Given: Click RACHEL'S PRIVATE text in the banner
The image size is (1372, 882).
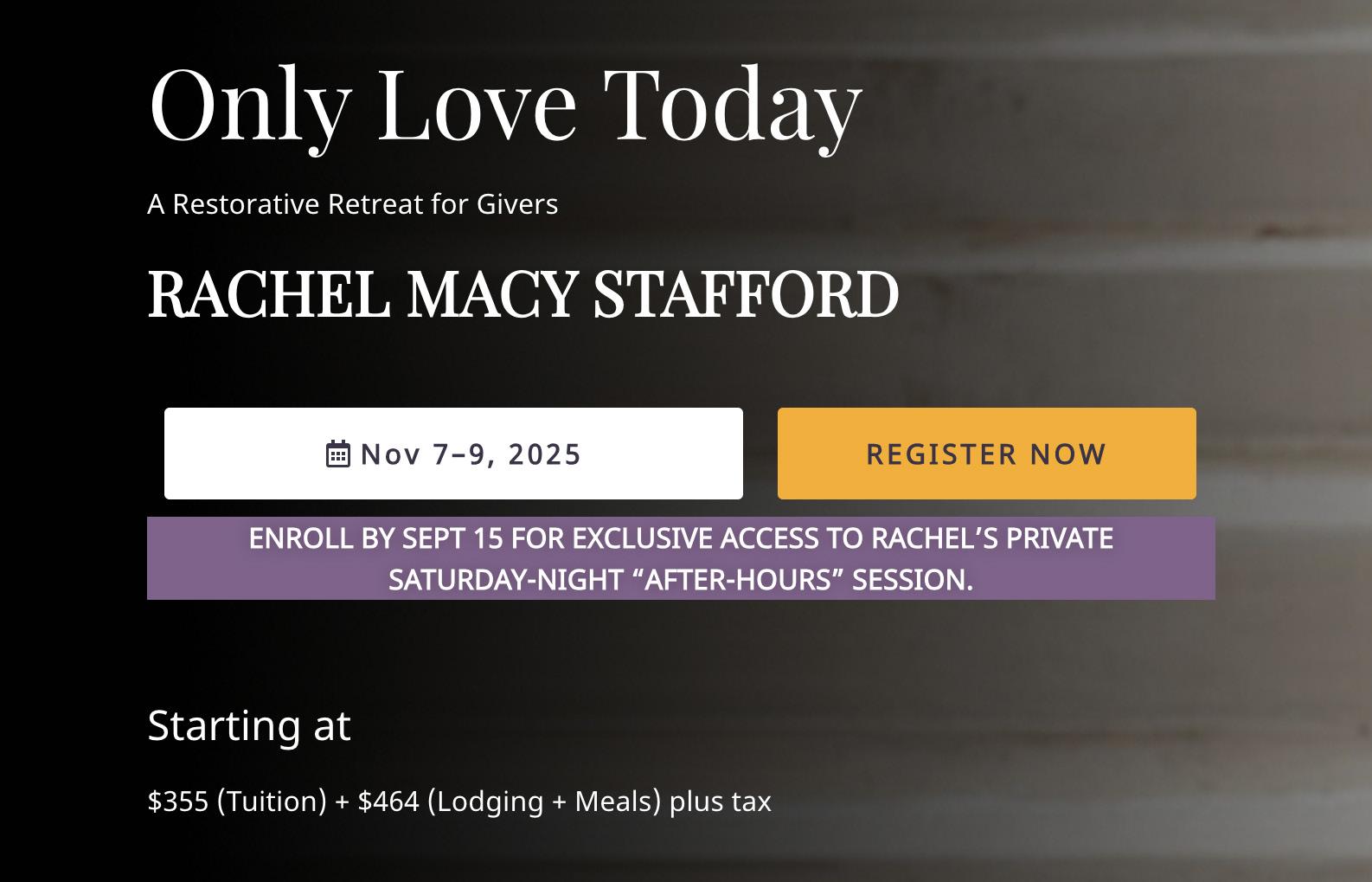Looking at the screenshot, I should tap(992, 538).
